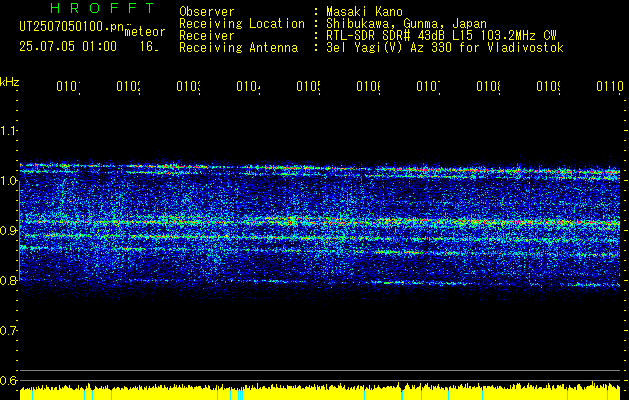This screenshot has height=400, width=629.
Task: Click the Receiver label
Action: 207,36
